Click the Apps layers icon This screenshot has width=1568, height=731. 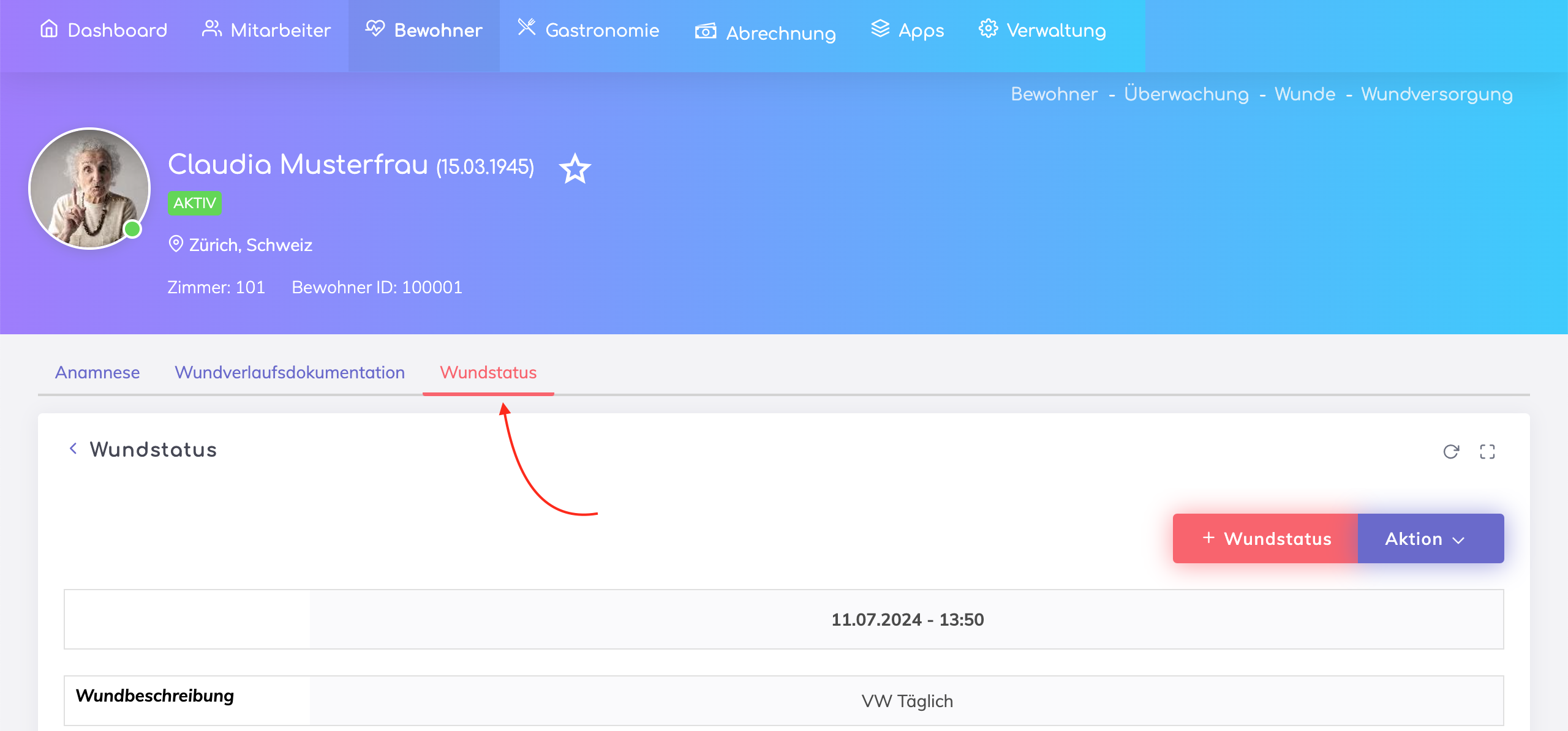[880, 29]
